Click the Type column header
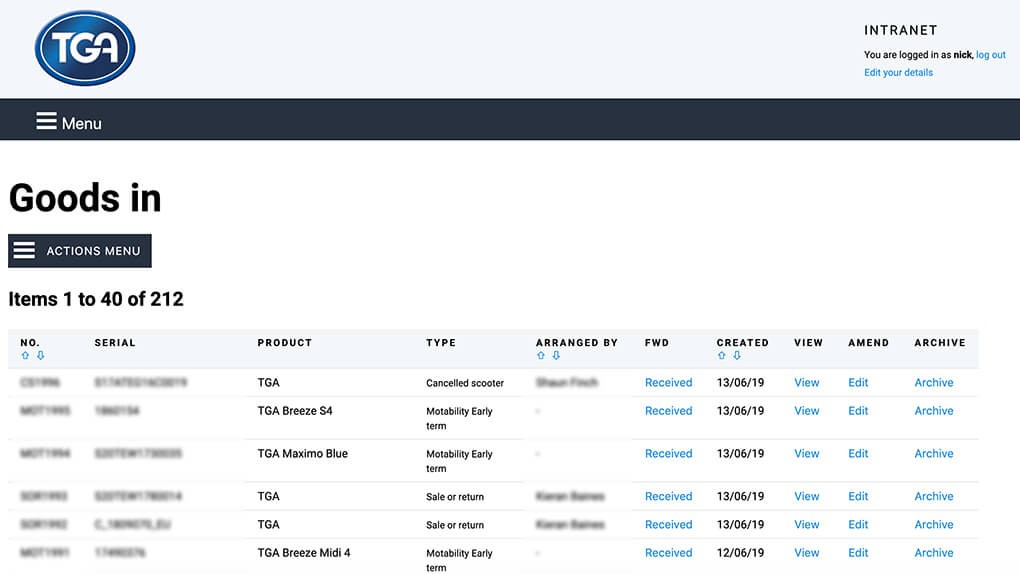This screenshot has width=1020, height=574. click(441, 342)
